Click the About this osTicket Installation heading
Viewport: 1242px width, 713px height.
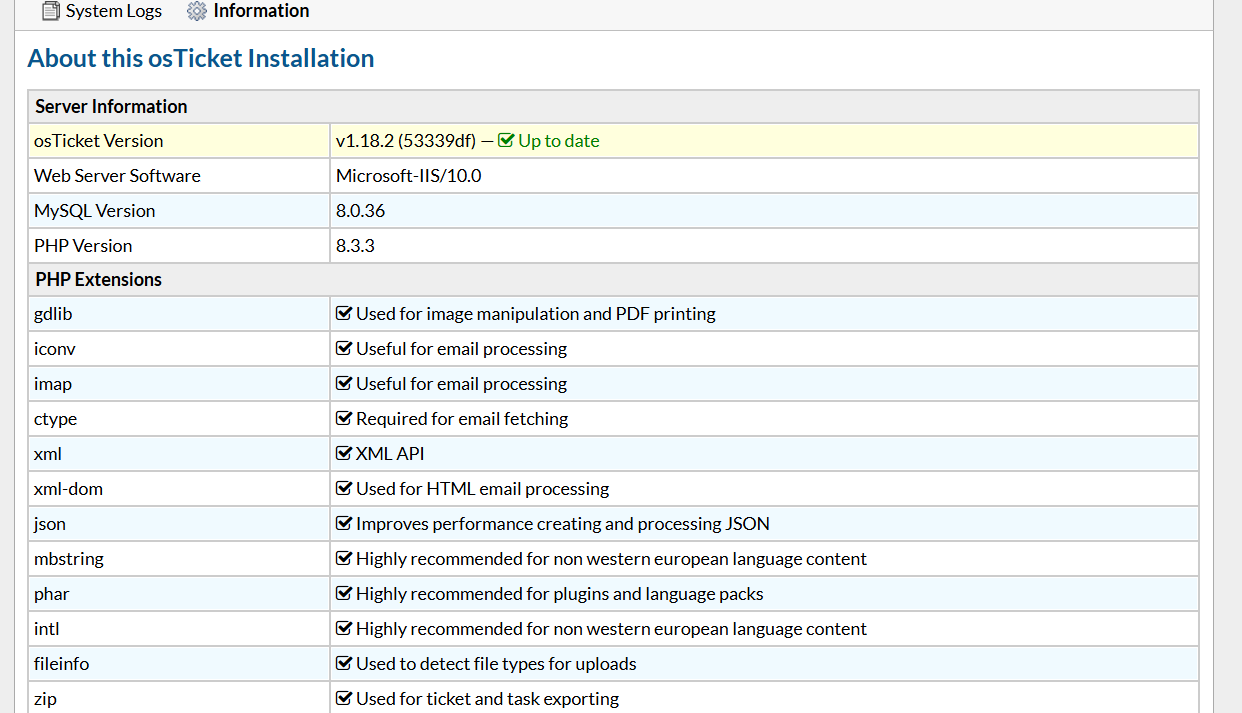(201, 58)
